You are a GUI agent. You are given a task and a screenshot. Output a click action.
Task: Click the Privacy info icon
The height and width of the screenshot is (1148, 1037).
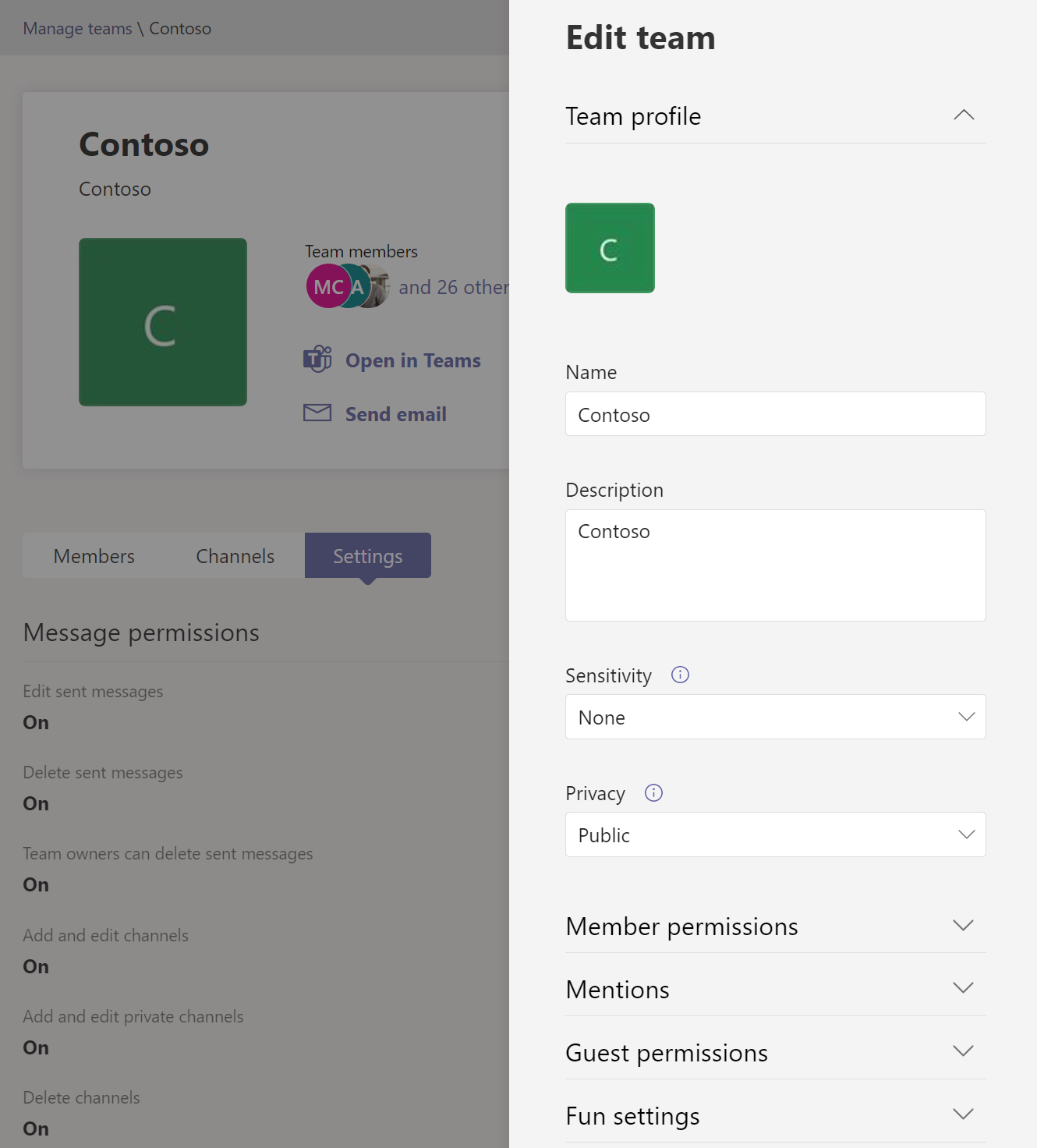(653, 792)
